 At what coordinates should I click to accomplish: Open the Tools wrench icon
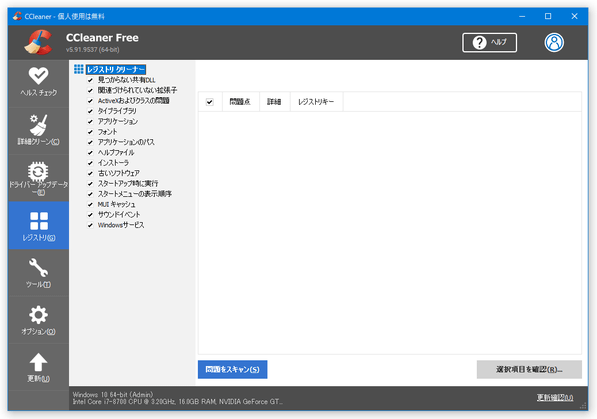(x=38, y=267)
